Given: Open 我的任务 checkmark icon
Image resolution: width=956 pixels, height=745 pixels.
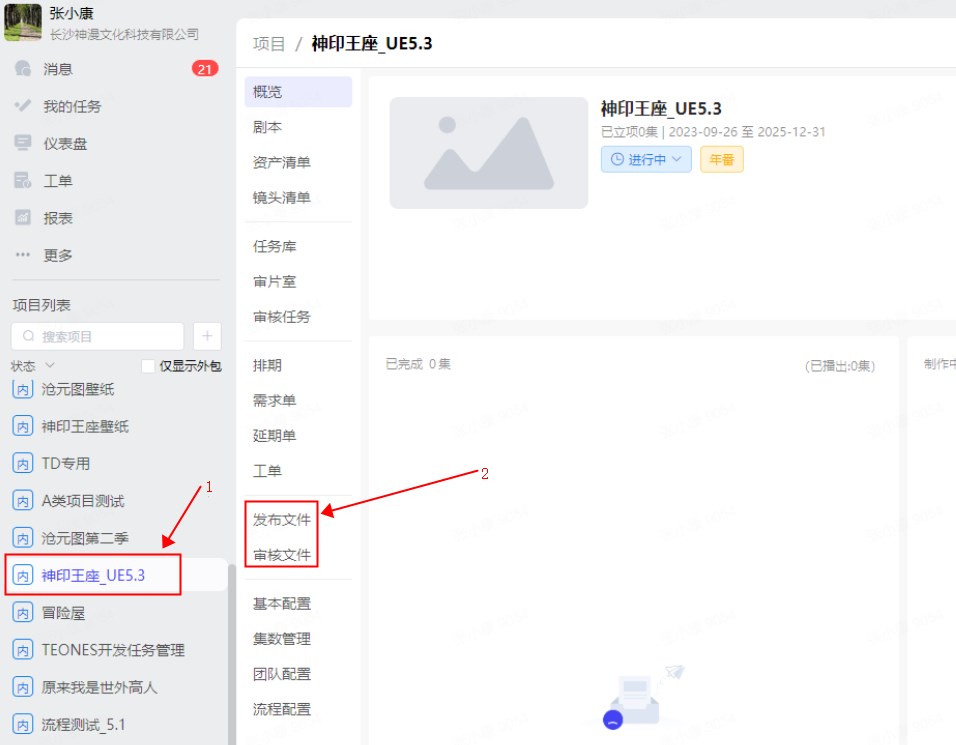Looking at the screenshot, I should click(23, 106).
